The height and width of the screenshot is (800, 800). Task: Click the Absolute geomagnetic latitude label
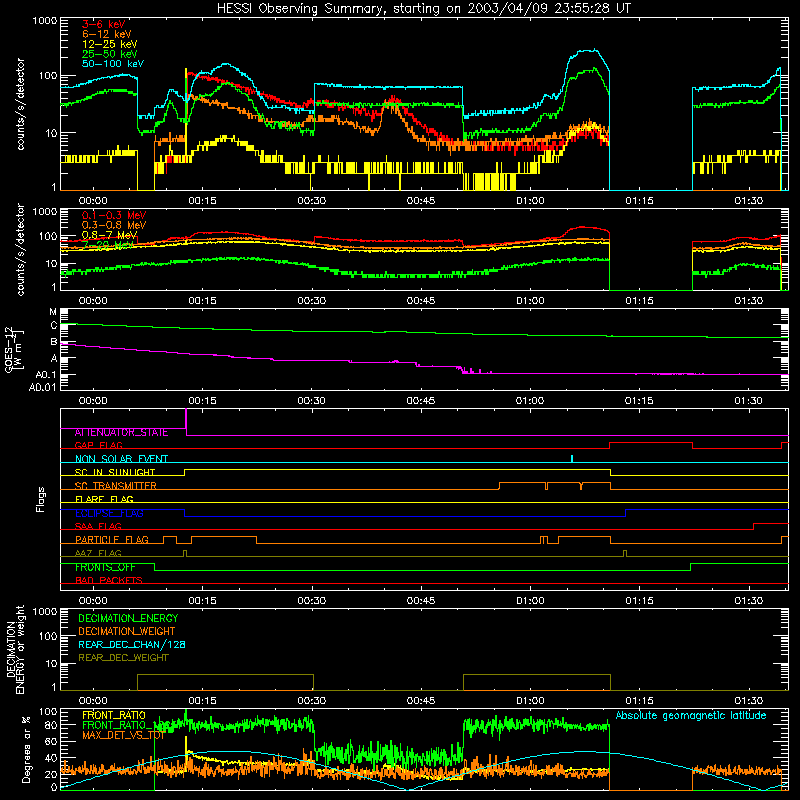(x=691, y=715)
